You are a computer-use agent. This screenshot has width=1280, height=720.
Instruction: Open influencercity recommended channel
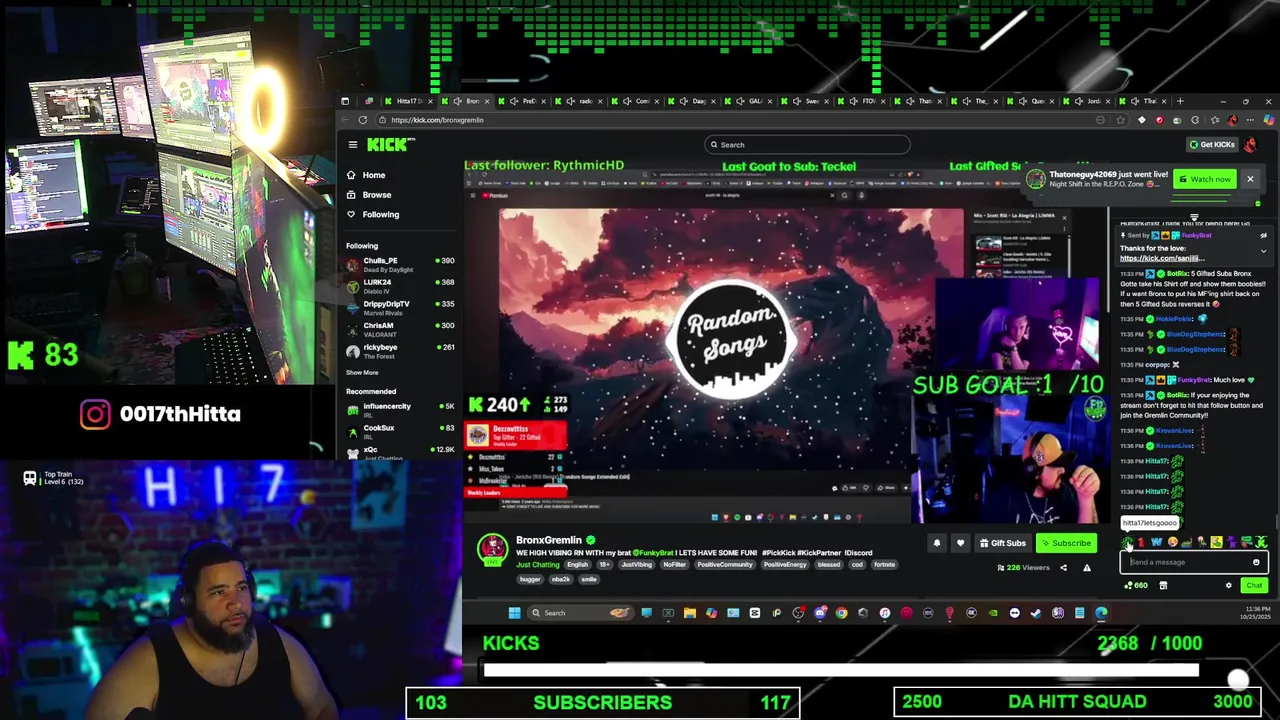pos(400,410)
